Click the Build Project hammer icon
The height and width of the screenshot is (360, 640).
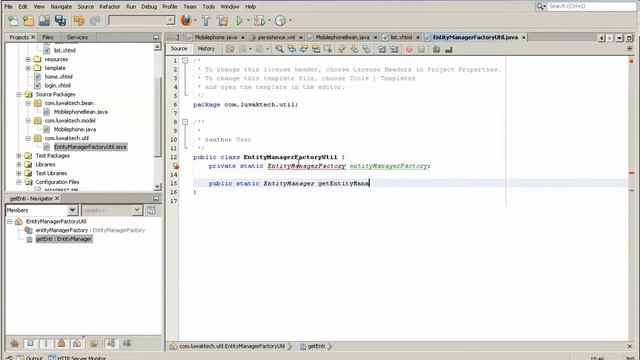click(x=206, y=20)
